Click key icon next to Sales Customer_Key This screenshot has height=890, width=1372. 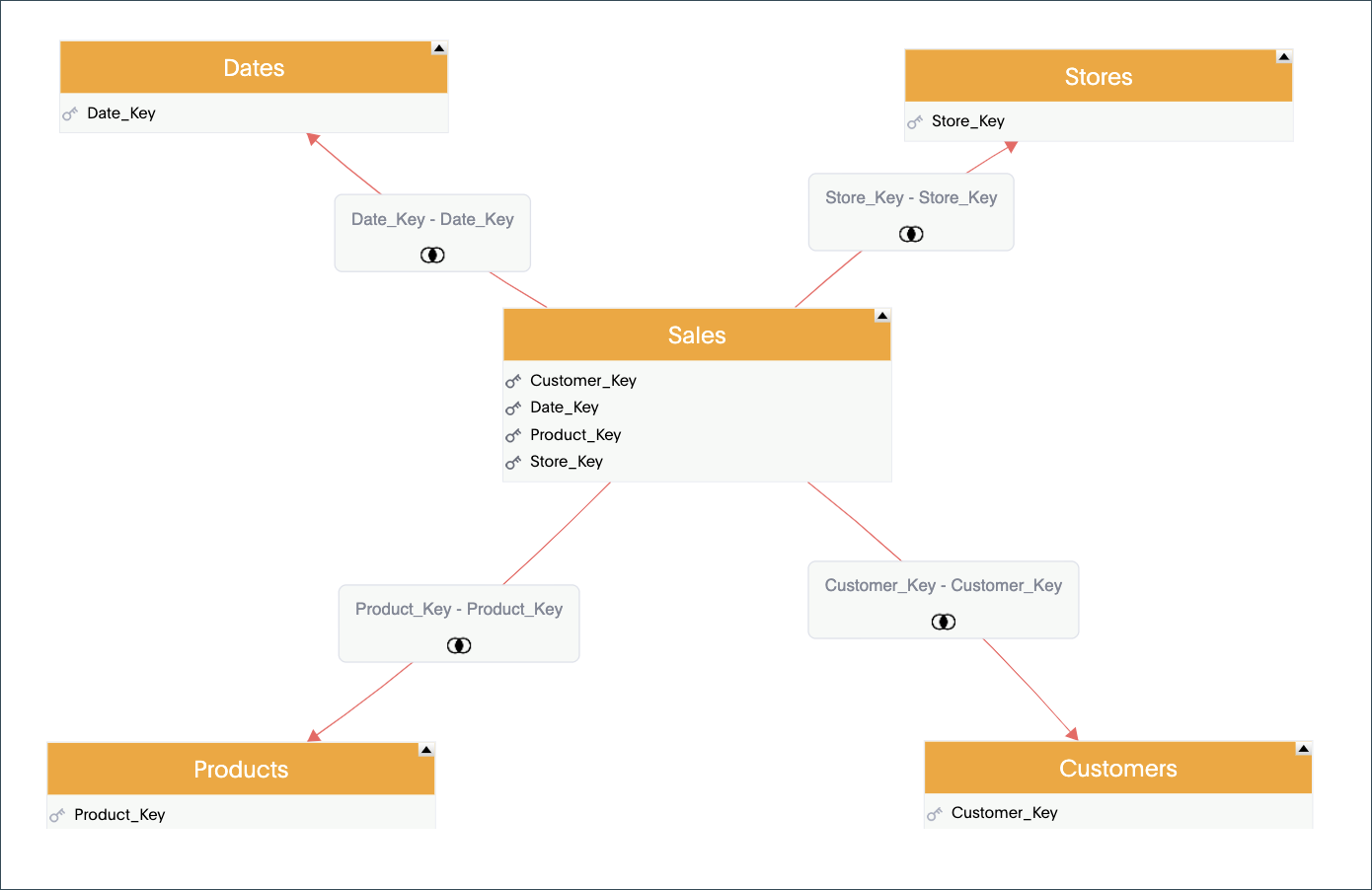pyautogui.click(x=513, y=382)
